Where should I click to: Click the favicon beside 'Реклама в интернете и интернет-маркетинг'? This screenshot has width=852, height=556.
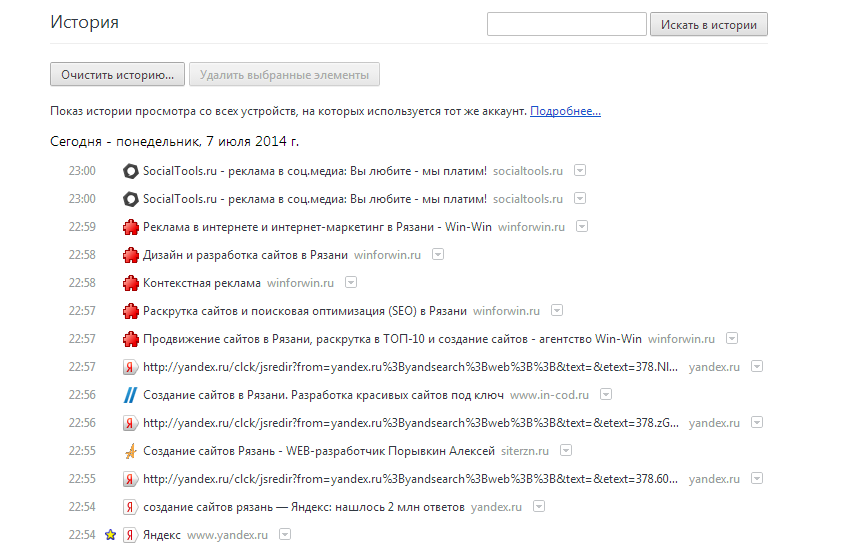point(130,227)
